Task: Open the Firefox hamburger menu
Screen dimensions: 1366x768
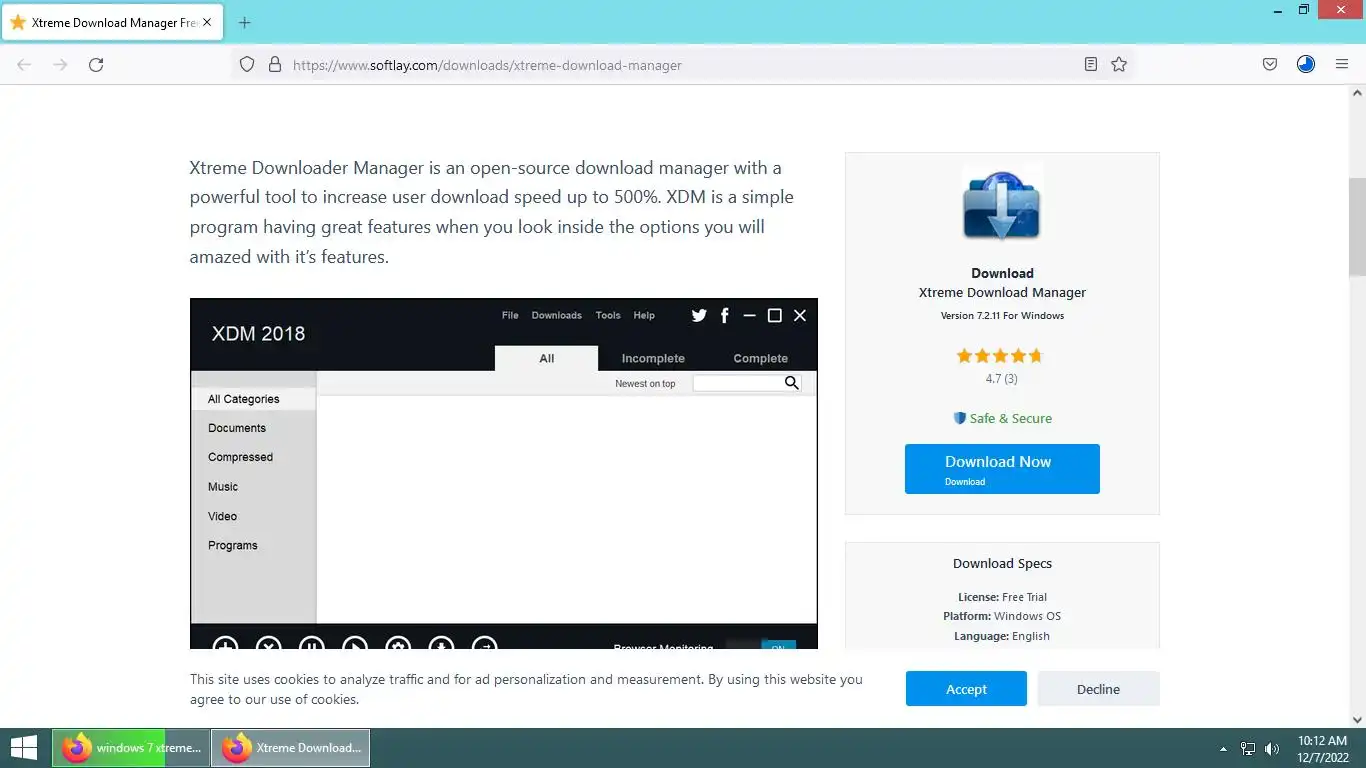Action: point(1342,64)
